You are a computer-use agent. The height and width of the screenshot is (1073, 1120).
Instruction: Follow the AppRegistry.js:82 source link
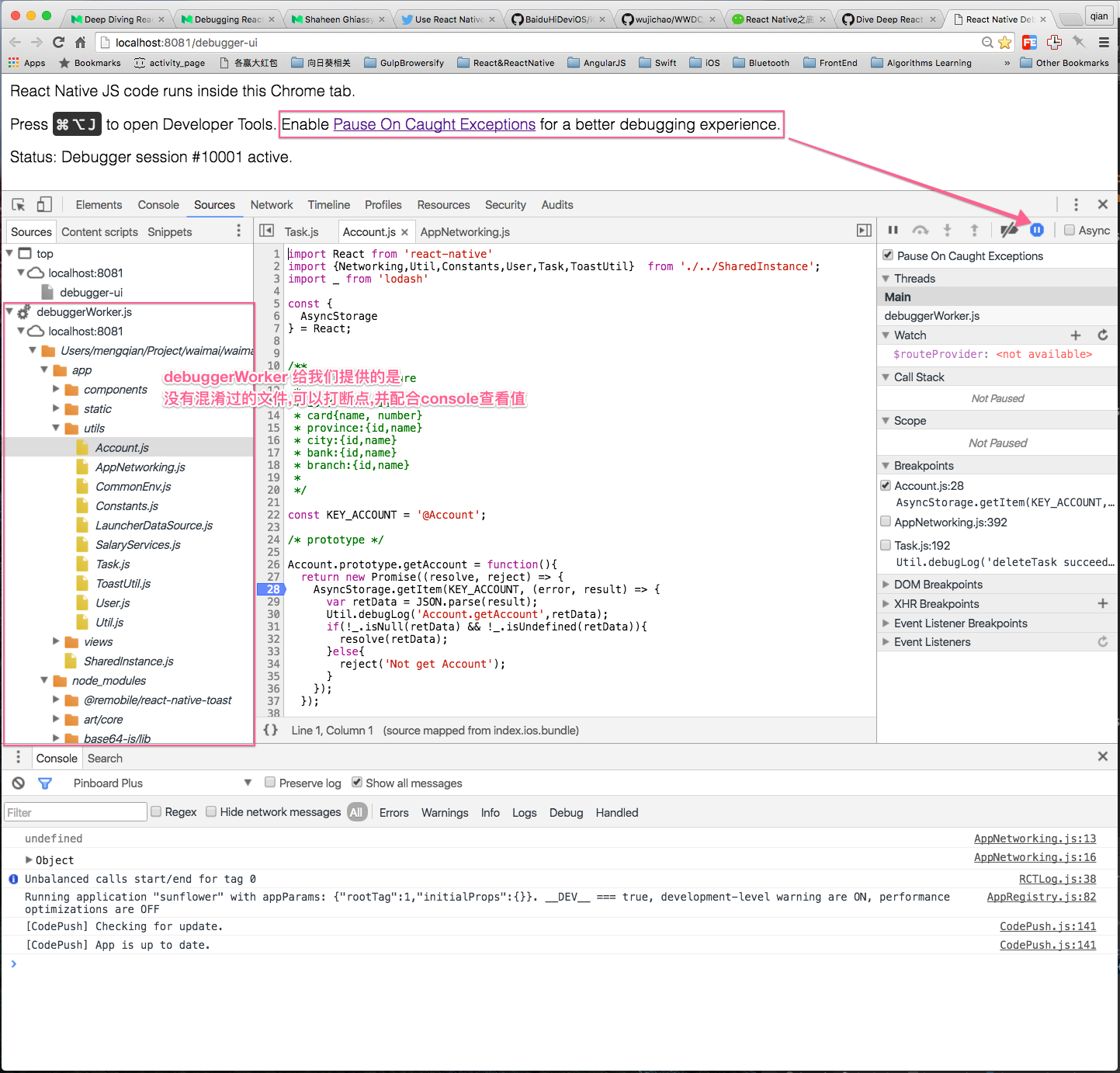click(1042, 897)
